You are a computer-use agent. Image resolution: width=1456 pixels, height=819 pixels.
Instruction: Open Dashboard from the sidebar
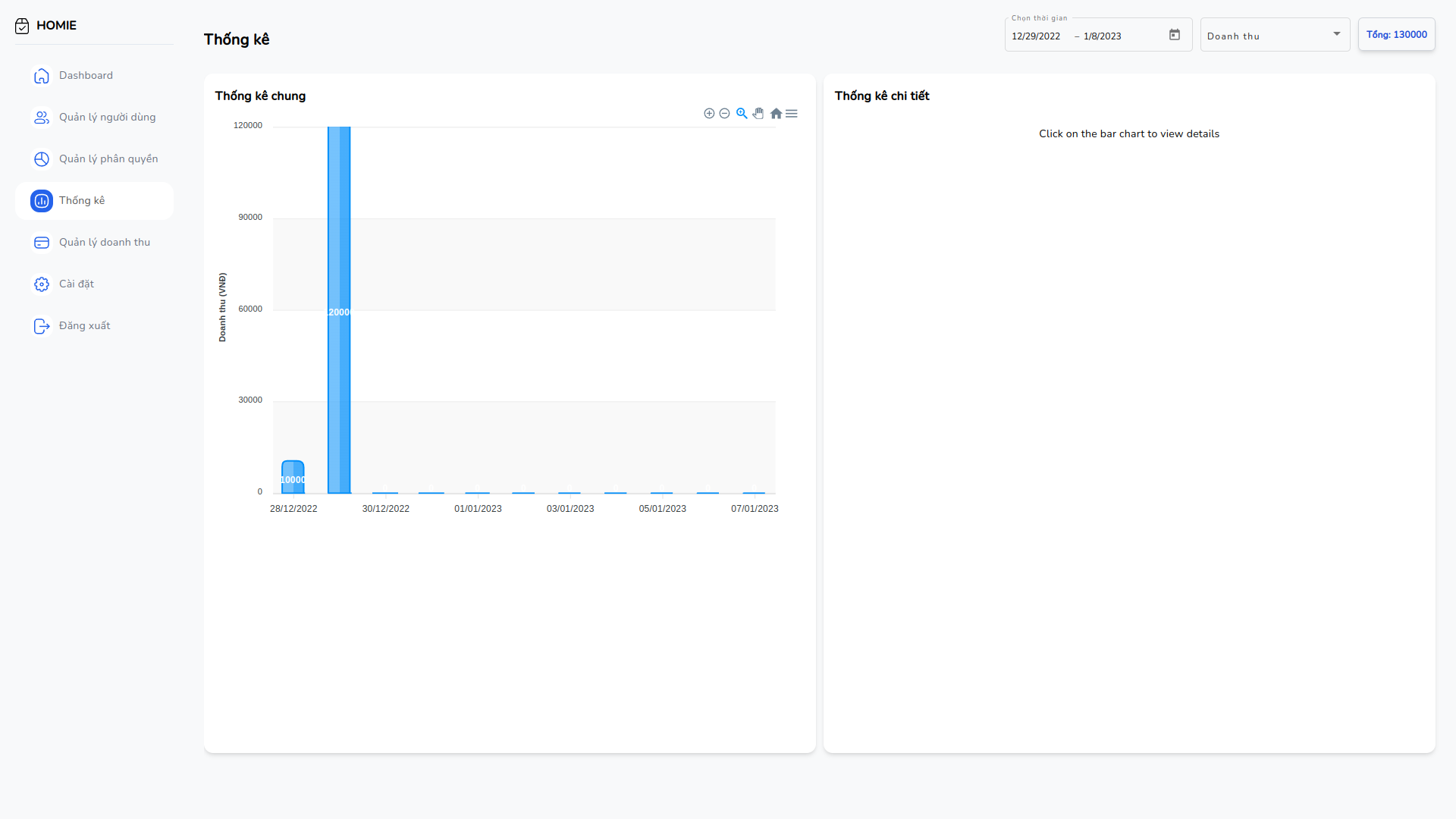[x=86, y=76]
